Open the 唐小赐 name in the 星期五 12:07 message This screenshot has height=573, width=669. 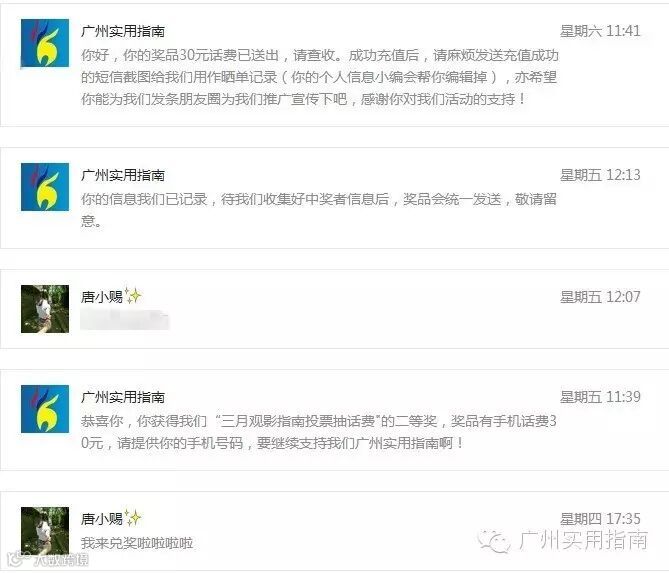102,297
